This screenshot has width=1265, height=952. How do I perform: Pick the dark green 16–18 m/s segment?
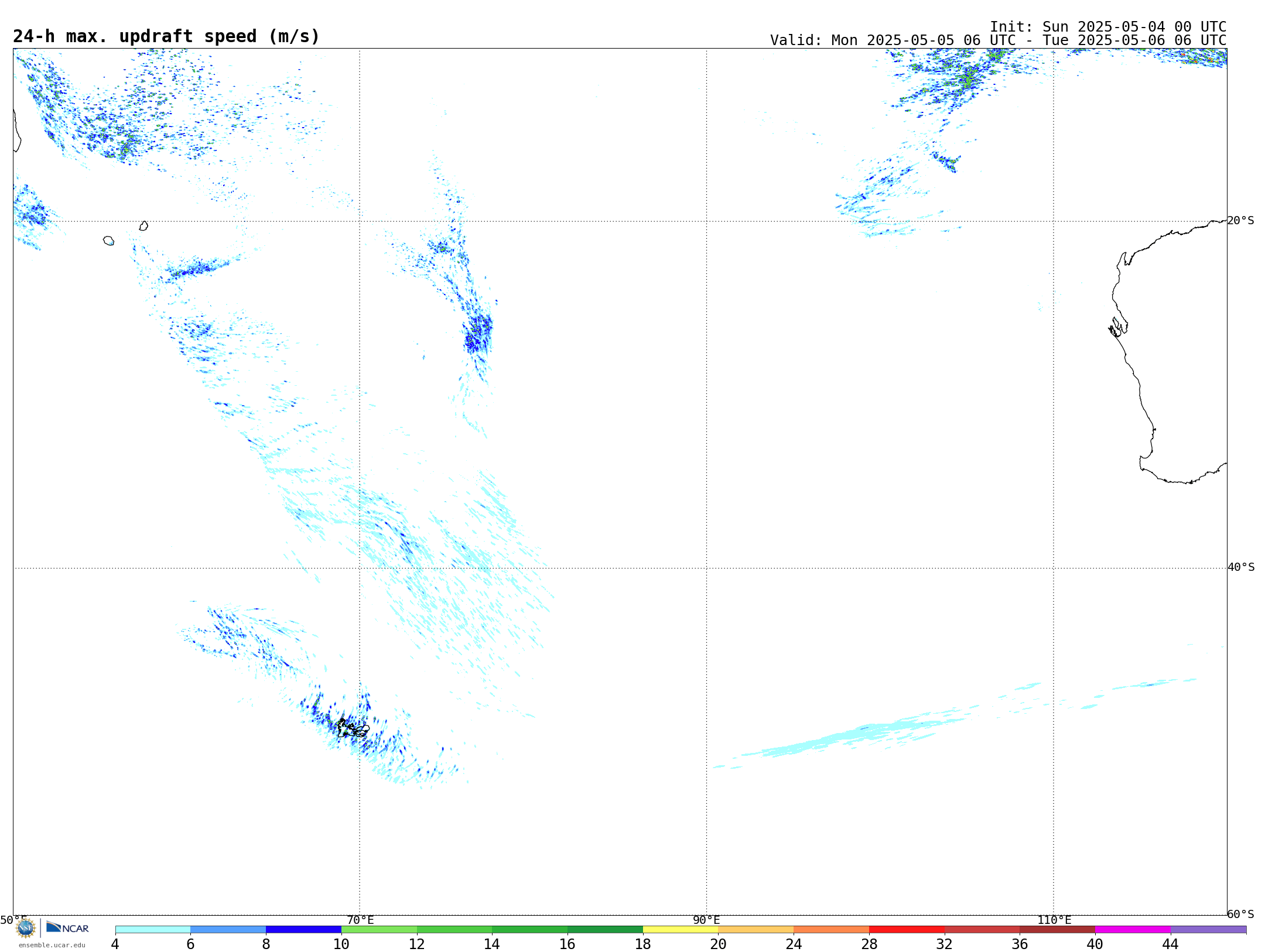605,930
